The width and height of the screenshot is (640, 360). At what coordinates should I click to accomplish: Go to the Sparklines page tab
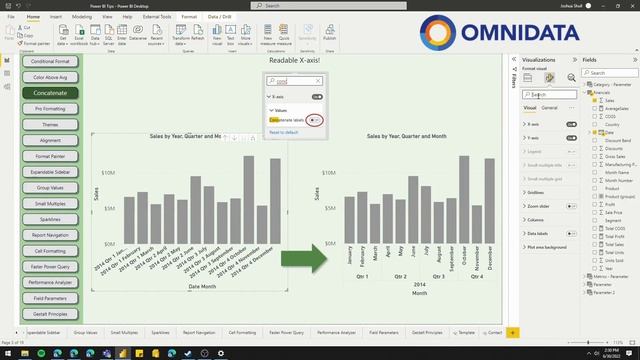click(x=160, y=333)
